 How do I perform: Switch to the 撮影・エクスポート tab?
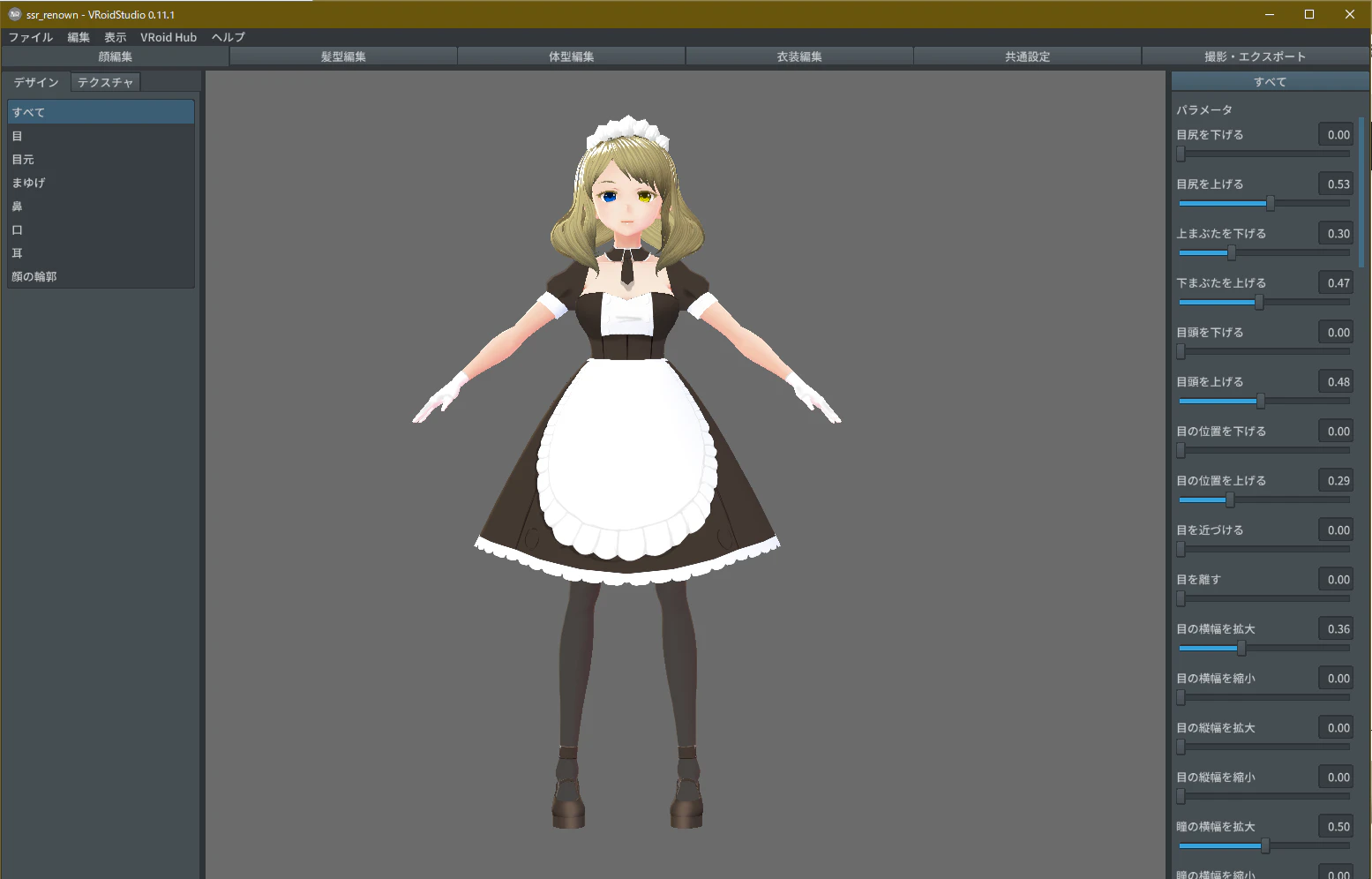(x=1256, y=56)
